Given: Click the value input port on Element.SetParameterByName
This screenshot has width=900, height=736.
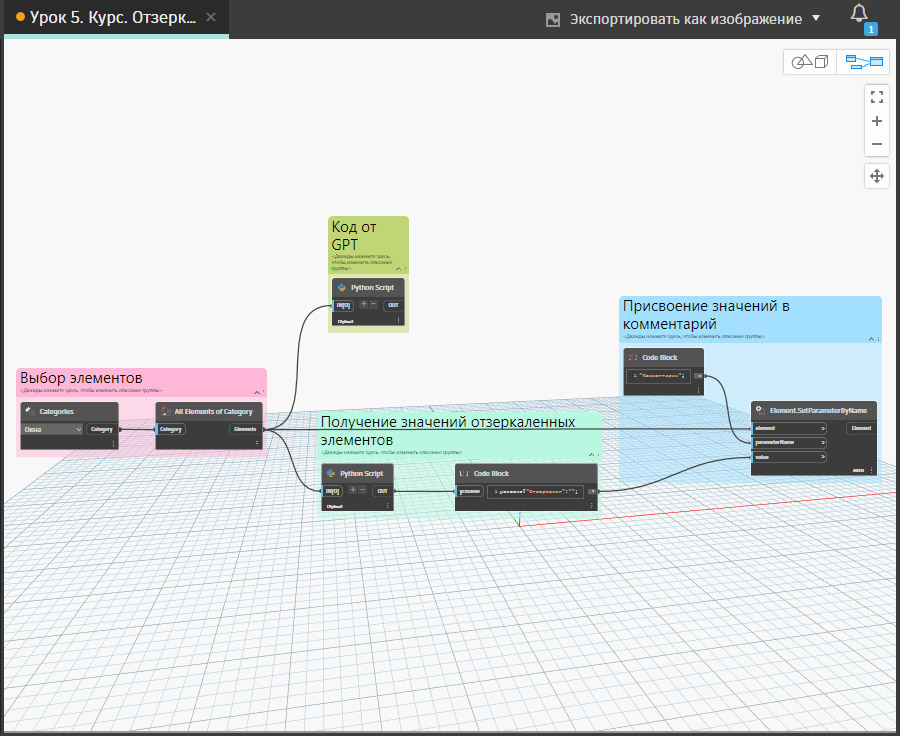Looking at the screenshot, I should click(x=790, y=457).
